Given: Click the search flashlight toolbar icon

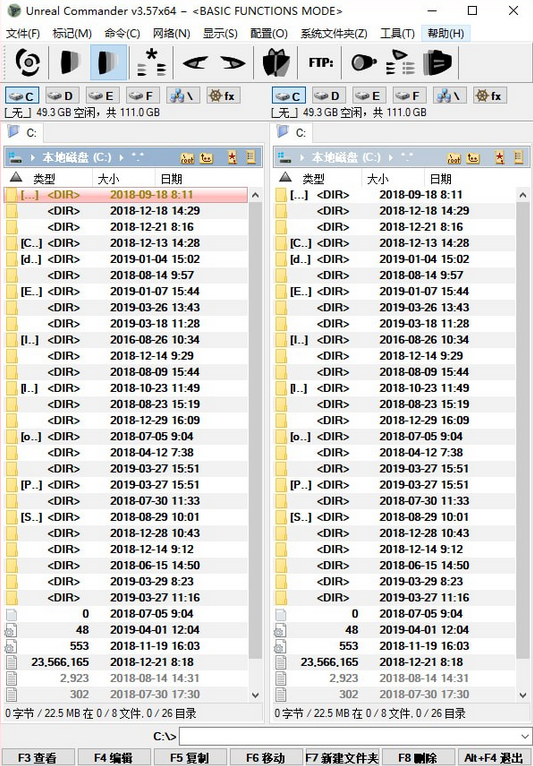Looking at the screenshot, I should tap(364, 63).
